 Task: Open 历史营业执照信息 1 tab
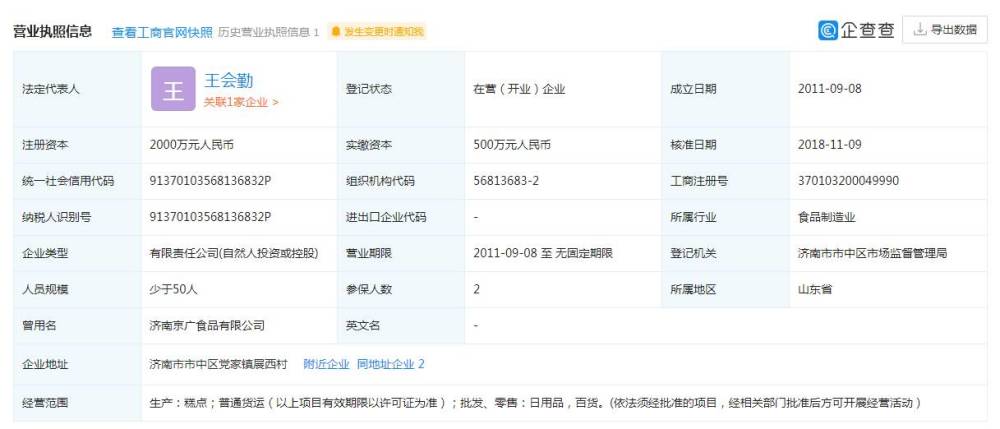(268, 32)
